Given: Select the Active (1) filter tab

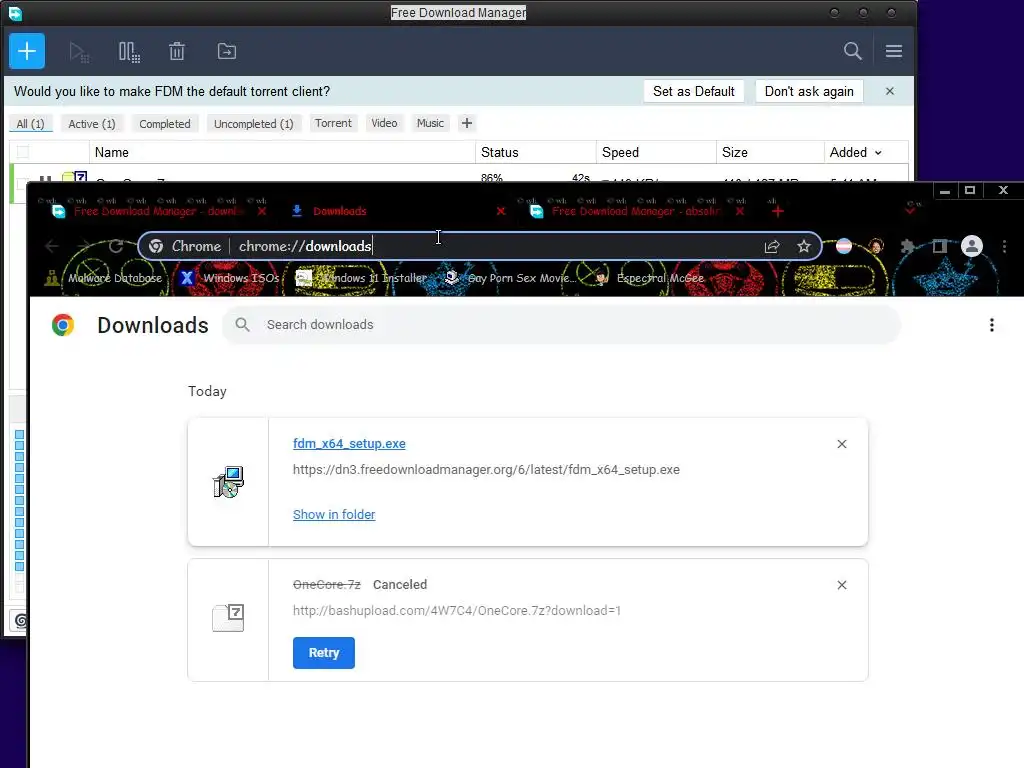Looking at the screenshot, I should (92, 123).
